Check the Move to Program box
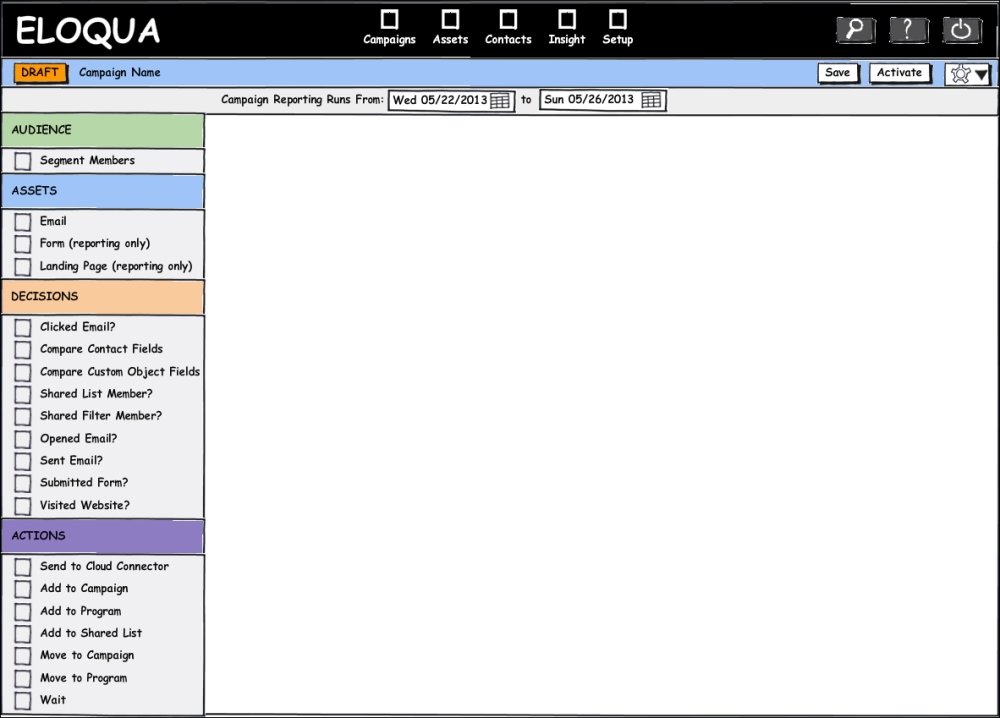 click(x=23, y=678)
